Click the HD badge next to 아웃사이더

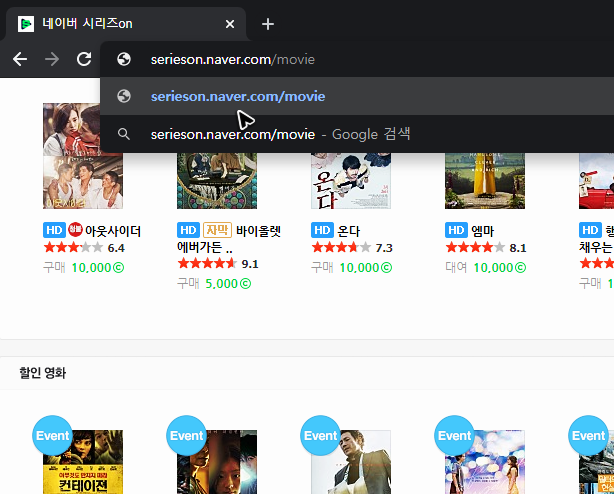tap(54, 230)
